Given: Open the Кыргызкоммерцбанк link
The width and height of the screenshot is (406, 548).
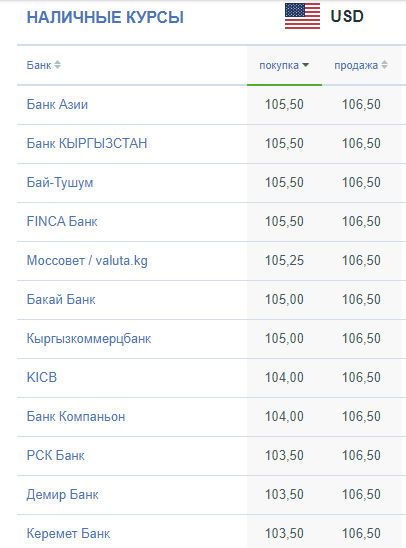Looking at the screenshot, I should pyautogui.click(x=89, y=339).
